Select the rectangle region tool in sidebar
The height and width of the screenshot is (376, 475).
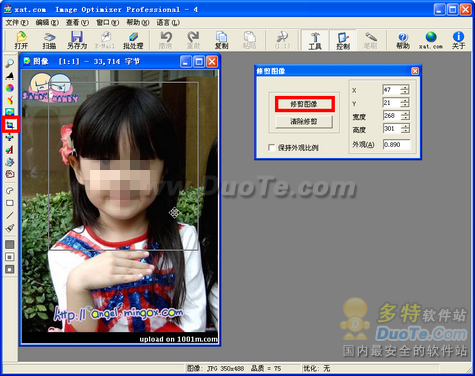click(x=10, y=203)
